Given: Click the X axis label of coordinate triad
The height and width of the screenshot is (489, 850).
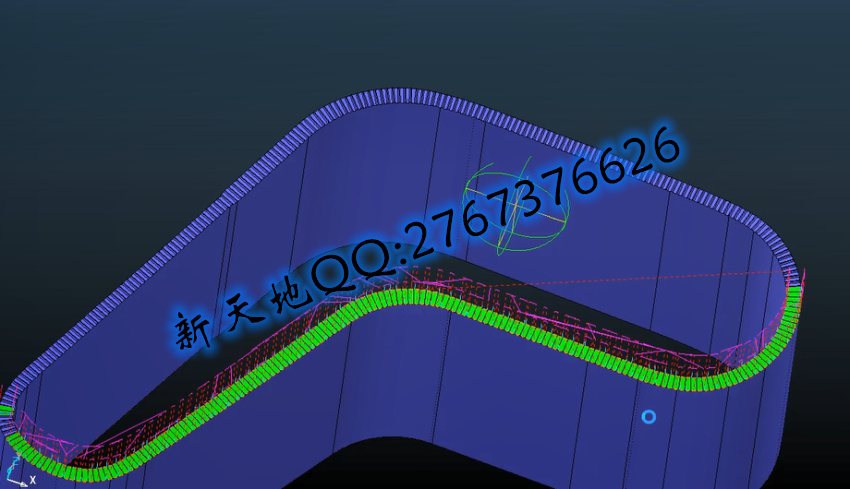Looking at the screenshot, I should (33, 480).
